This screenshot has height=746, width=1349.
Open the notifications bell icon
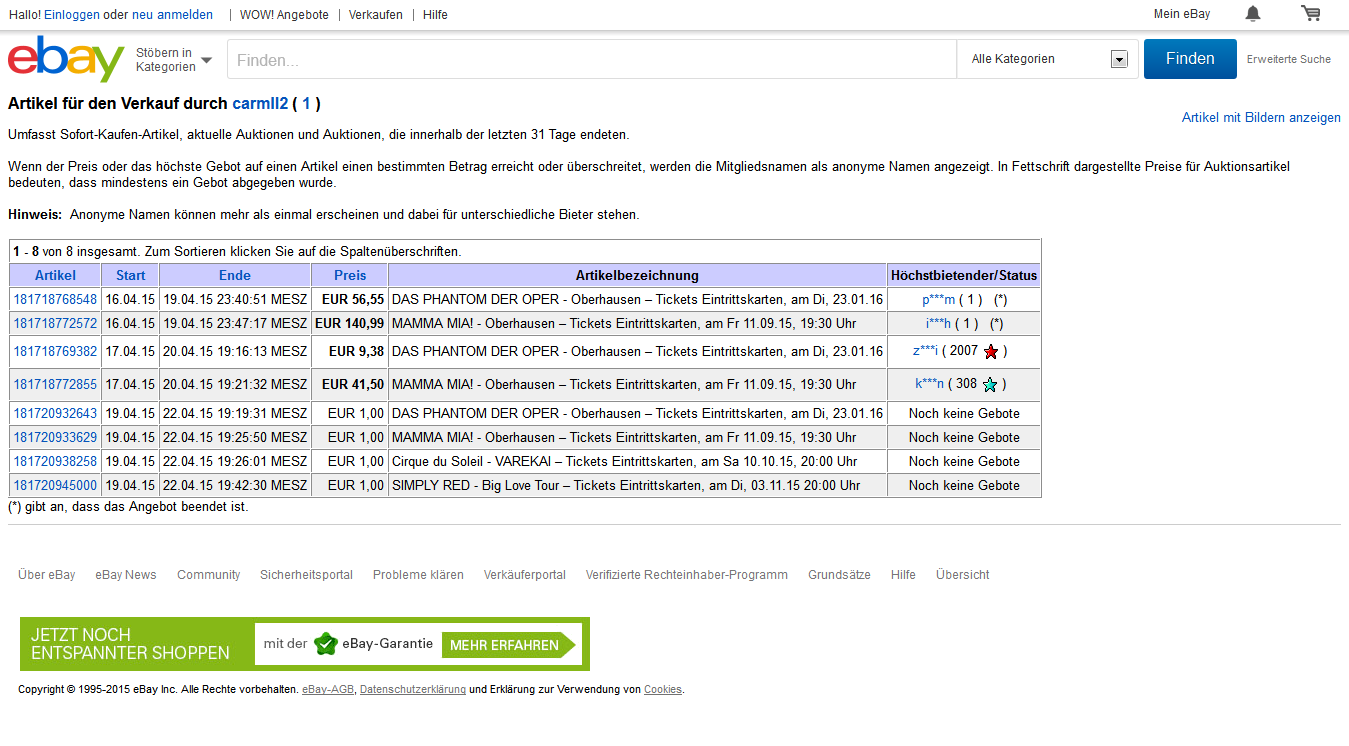click(1252, 14)
